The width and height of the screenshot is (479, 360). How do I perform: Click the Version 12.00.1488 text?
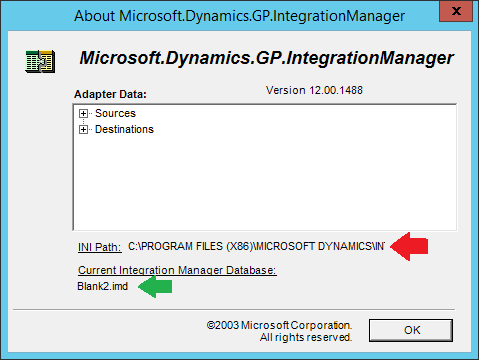[x=314, y=90]
